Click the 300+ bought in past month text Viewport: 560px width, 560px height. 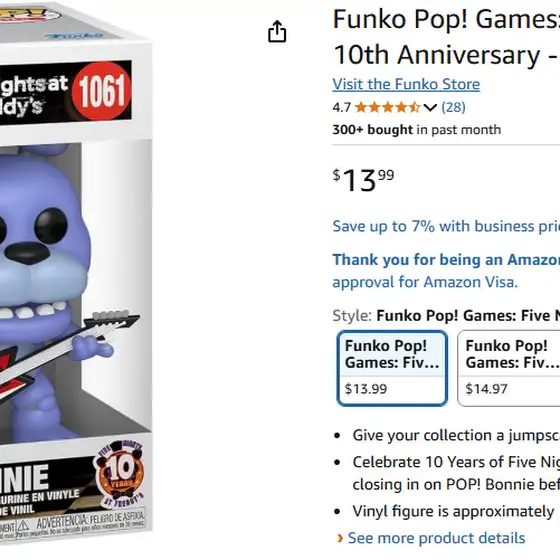click(x=416, y=130)
